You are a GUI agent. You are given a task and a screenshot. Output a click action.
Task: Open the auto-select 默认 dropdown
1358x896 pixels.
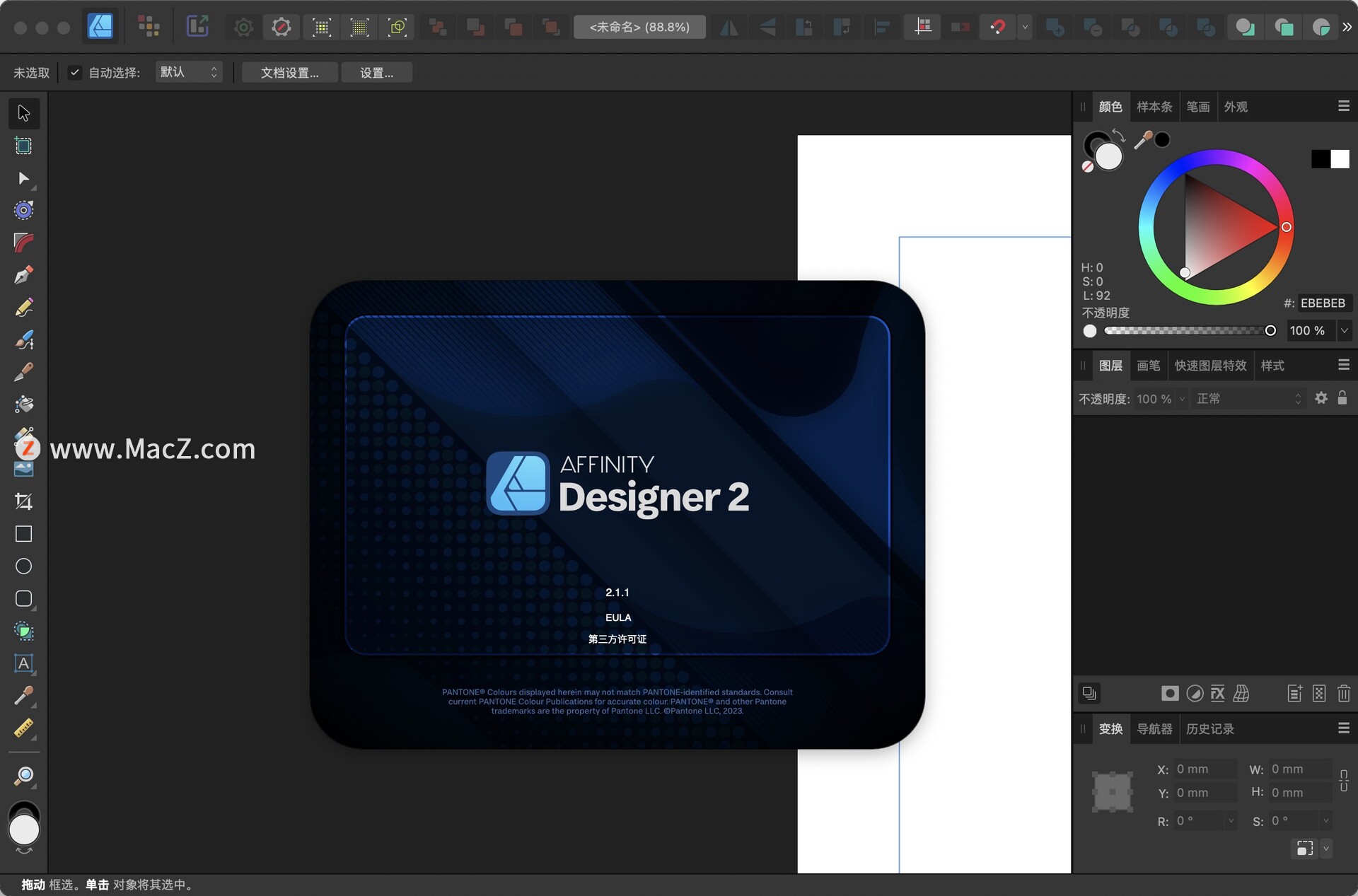(x=189, y=72)
